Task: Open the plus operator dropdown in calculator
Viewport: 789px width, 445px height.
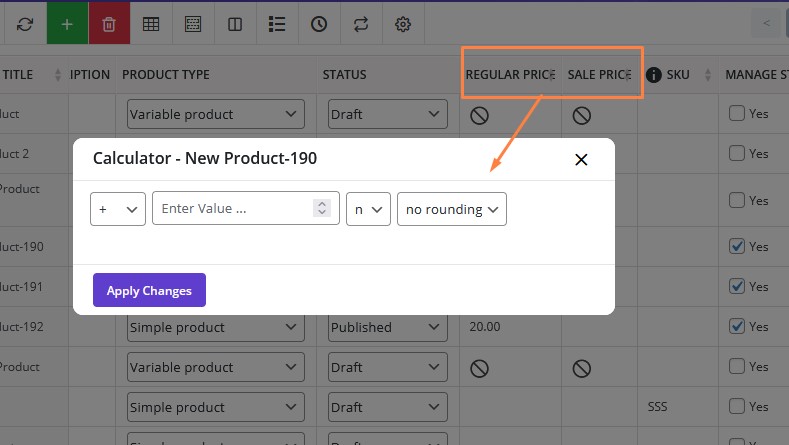Action: (x=117, y=209)
